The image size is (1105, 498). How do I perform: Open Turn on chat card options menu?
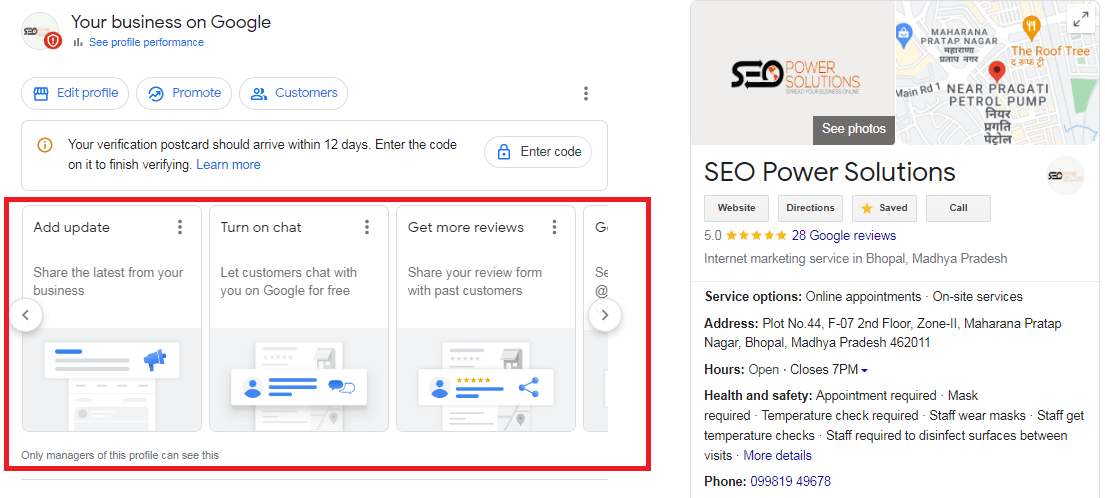pos(367,227)
